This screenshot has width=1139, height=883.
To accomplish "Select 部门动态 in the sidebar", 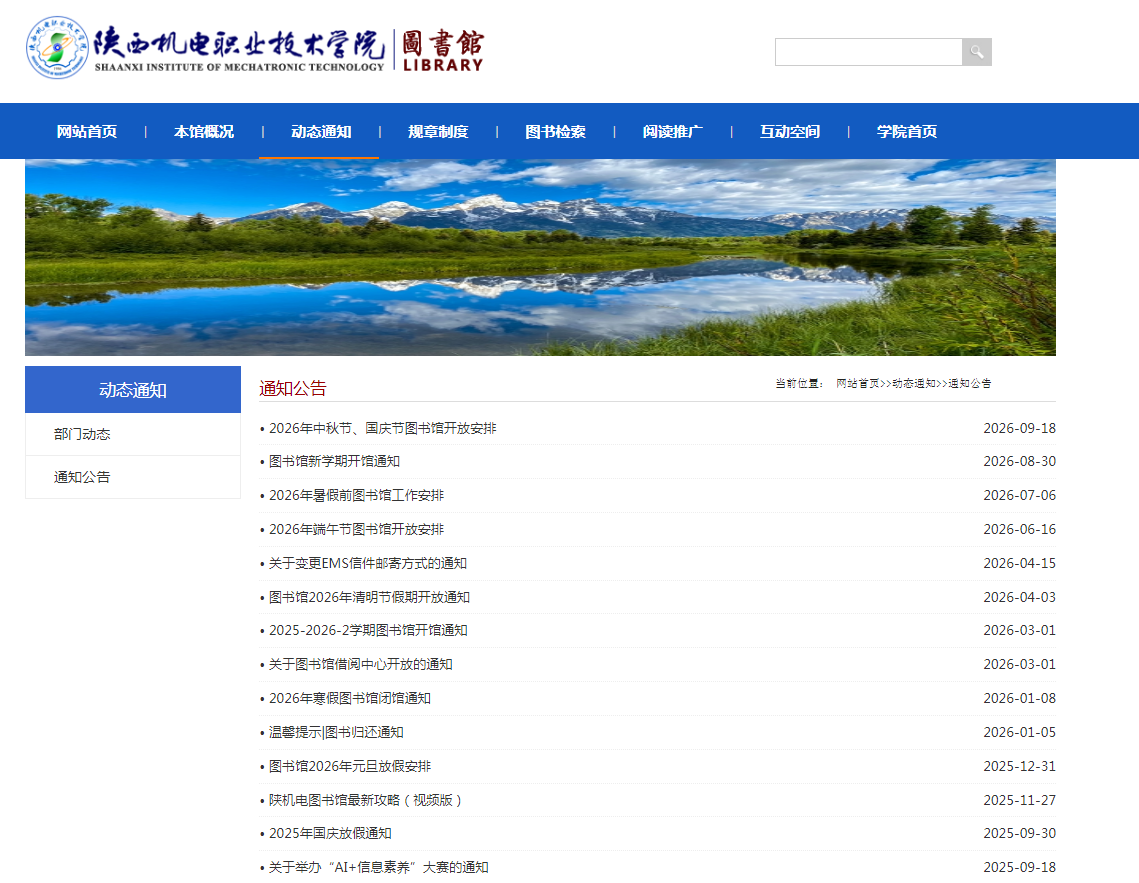I will click(82, 434).
